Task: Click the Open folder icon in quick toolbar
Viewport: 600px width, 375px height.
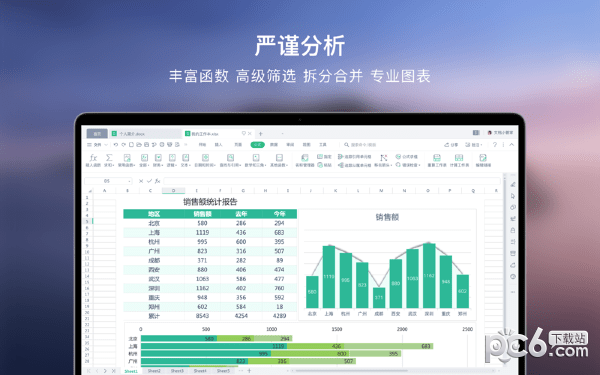Action: [x=139, y=145]
